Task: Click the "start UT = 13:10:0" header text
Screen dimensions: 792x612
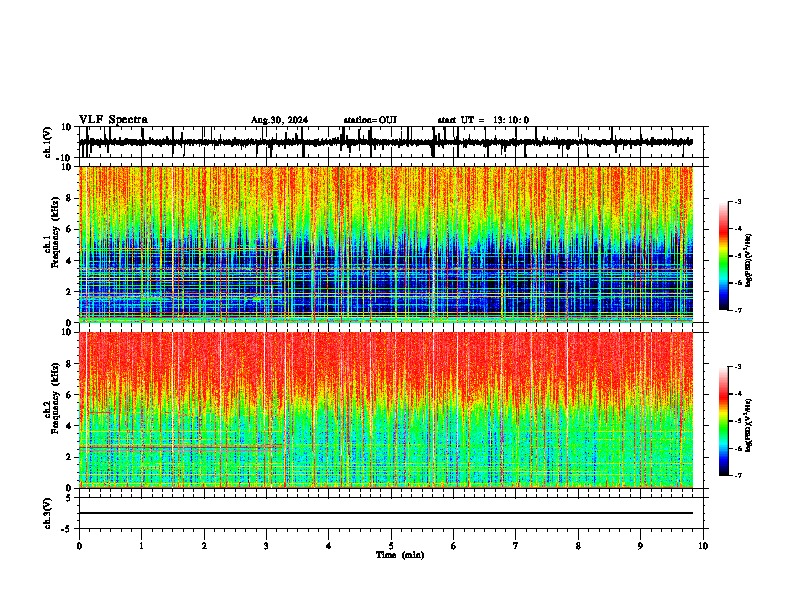Action: click(x=483, y=120)
